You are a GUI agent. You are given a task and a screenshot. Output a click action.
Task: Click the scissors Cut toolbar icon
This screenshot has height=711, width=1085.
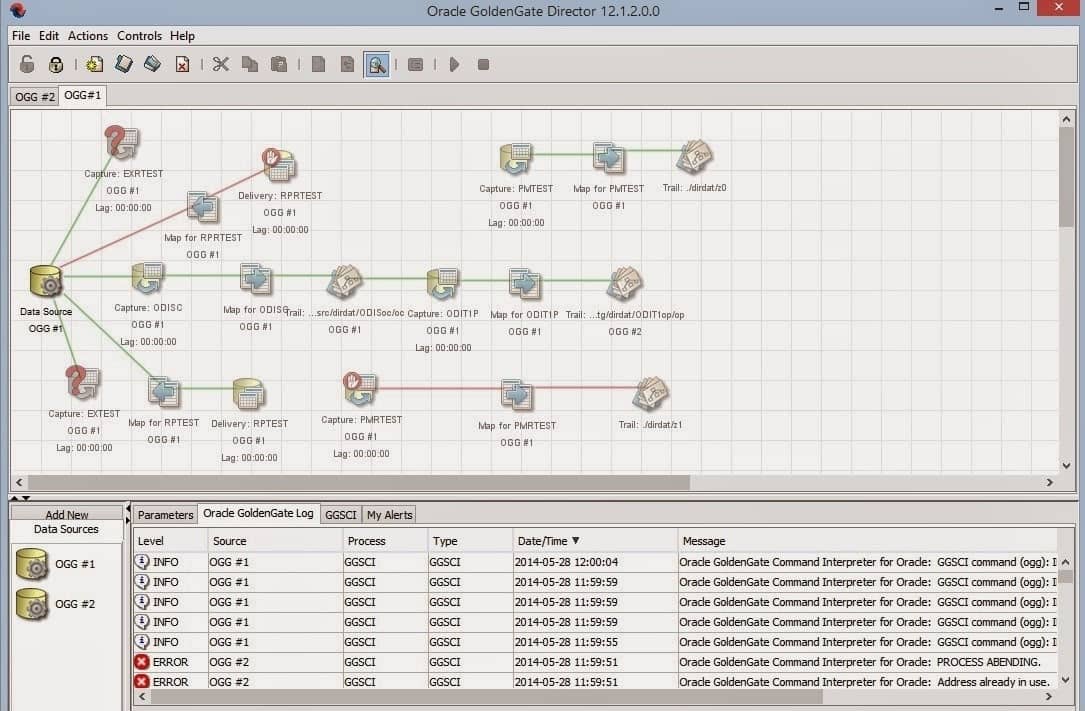point(221,64)
